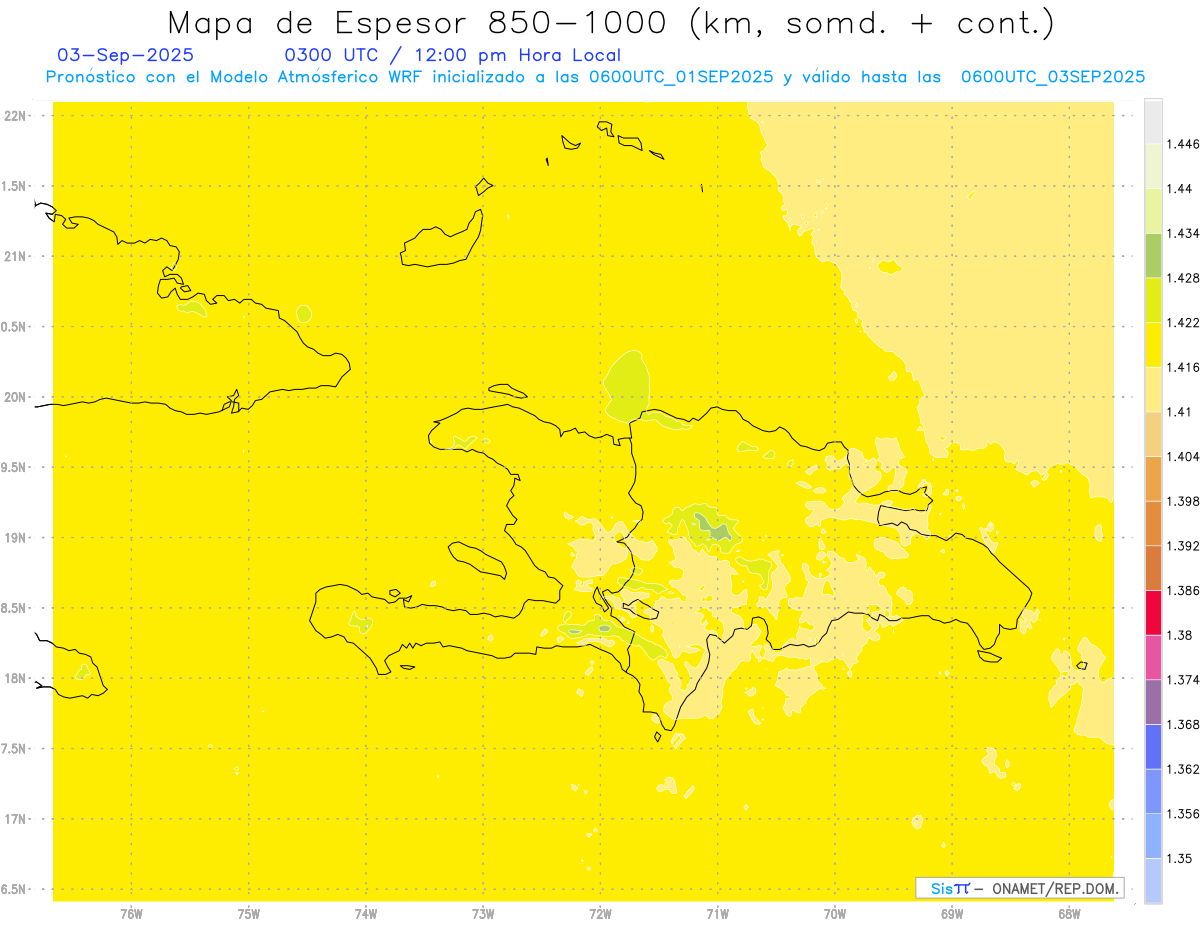The height and width of the screenshot is (927, 1200).
Task: Click the '17N' latitude label
Action: [14, 819]
